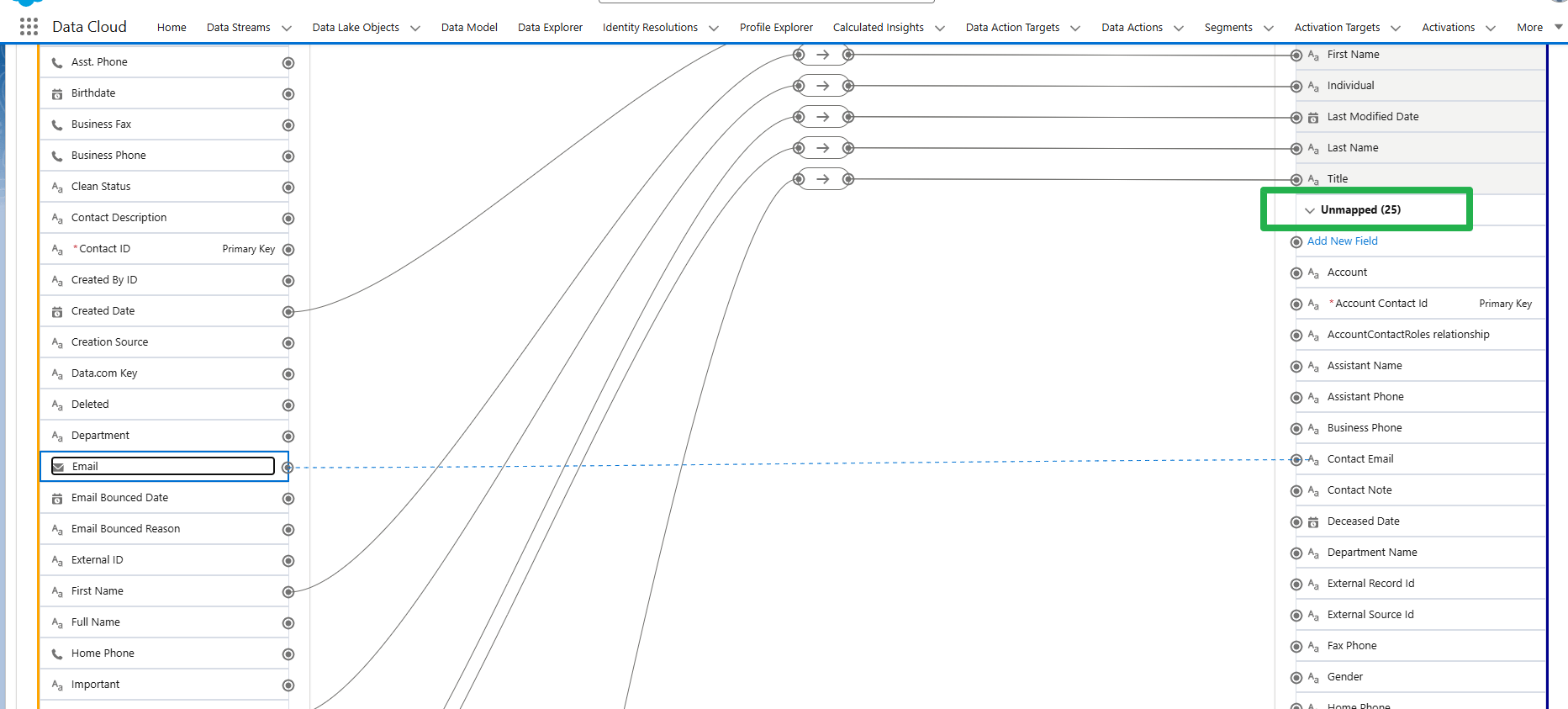Screen dimensions: 1568x709
Task: Click the mapping arrow for First Name
Action: (823, 55)
